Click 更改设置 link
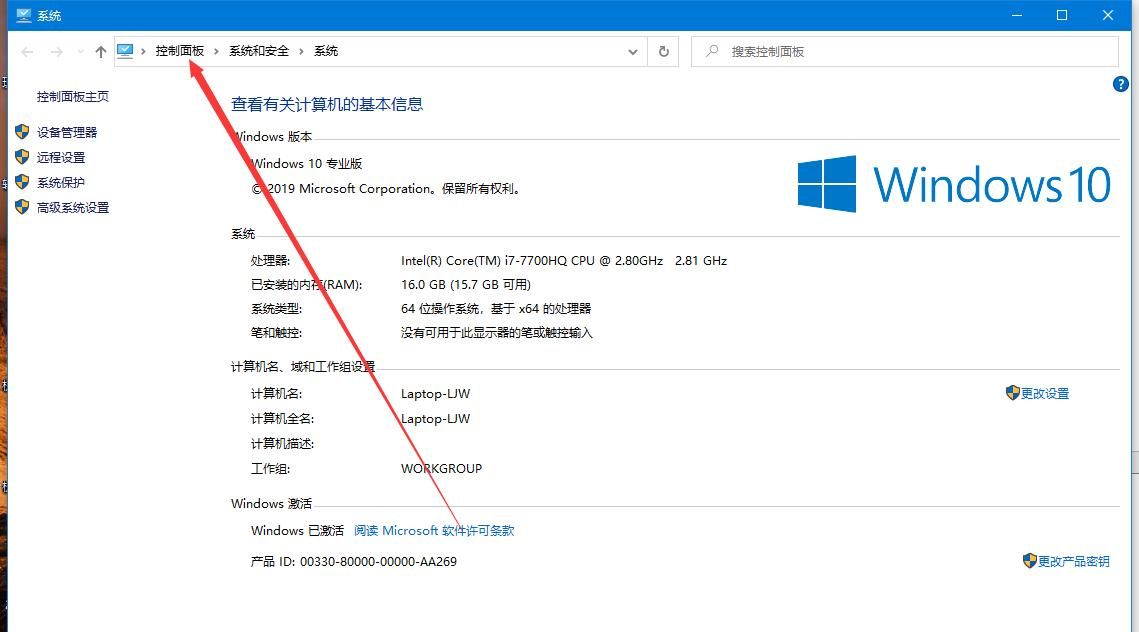Screen dimensions: 1139x632 point(1045,394)
